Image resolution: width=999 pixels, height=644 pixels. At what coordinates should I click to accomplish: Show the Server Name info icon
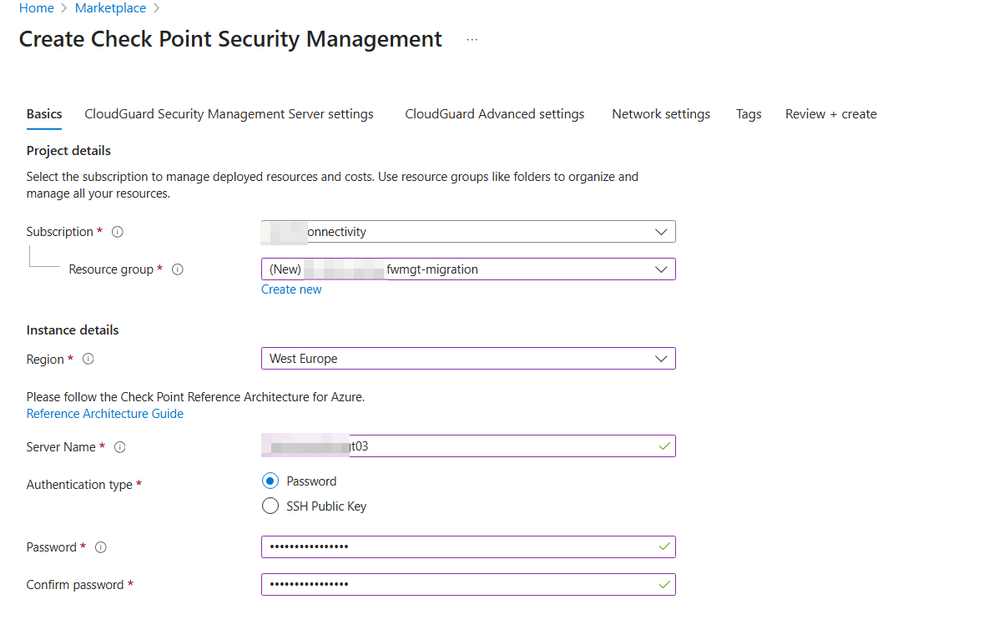(120, 447)
